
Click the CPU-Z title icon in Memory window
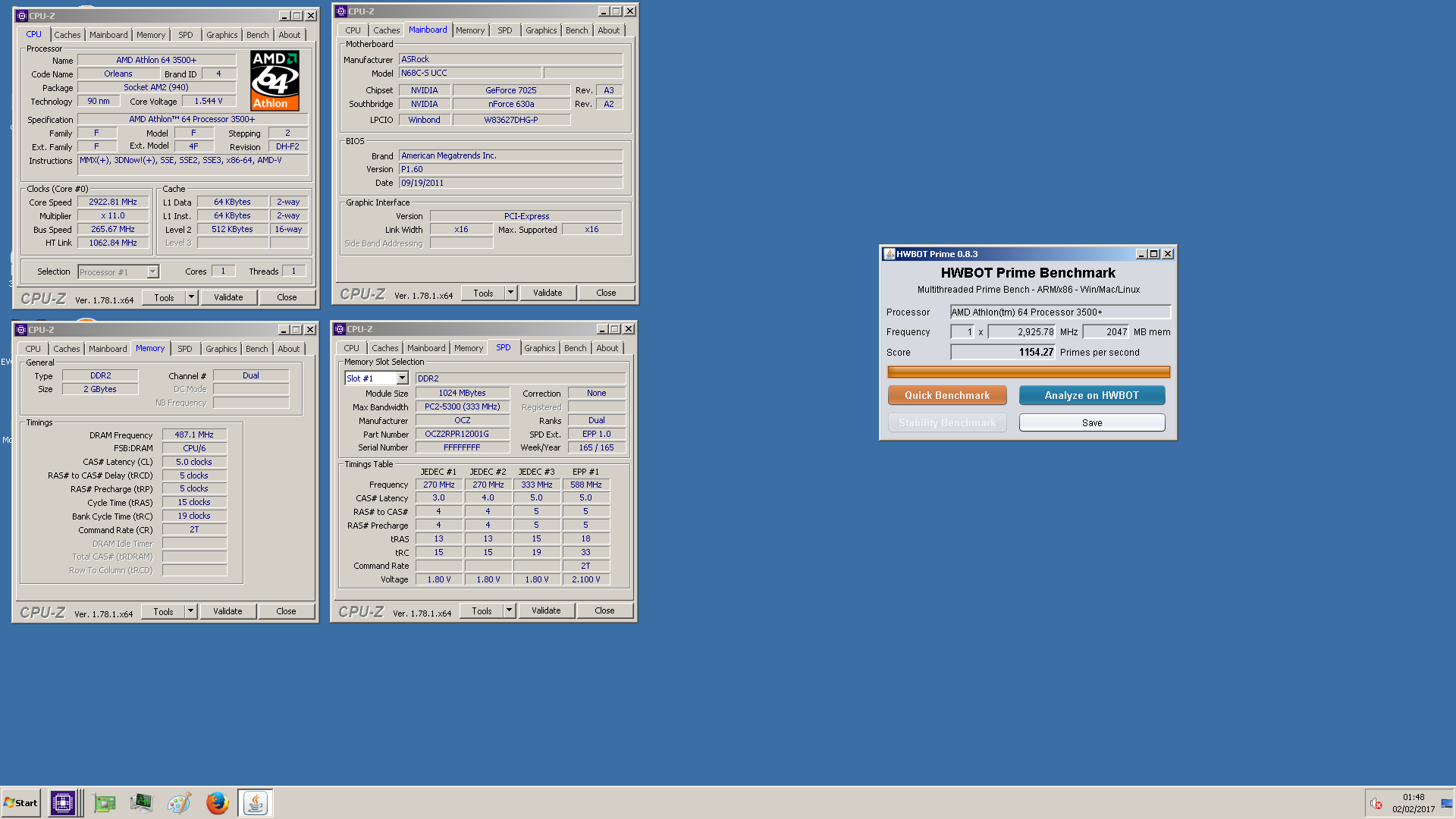(x=21, y=330)
